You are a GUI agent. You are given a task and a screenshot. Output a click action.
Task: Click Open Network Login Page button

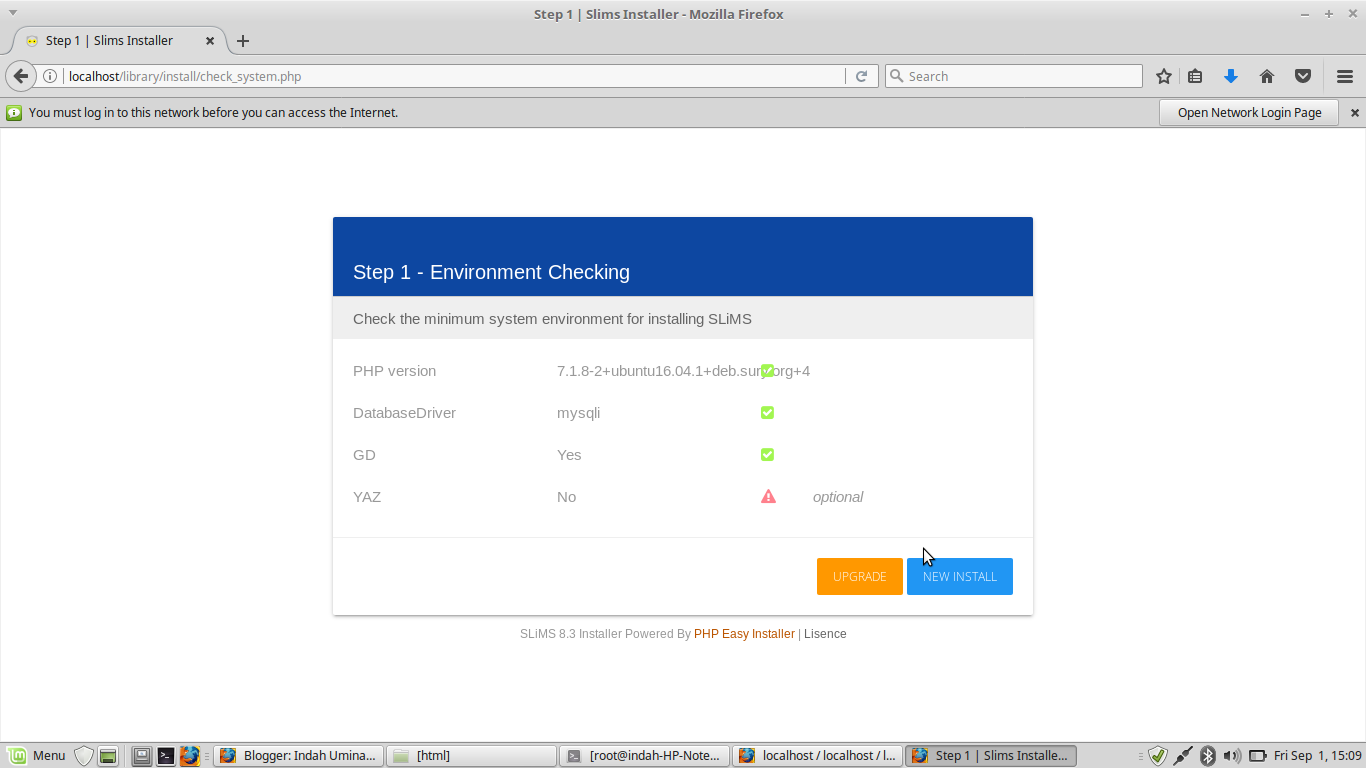tap(1249, 113)
